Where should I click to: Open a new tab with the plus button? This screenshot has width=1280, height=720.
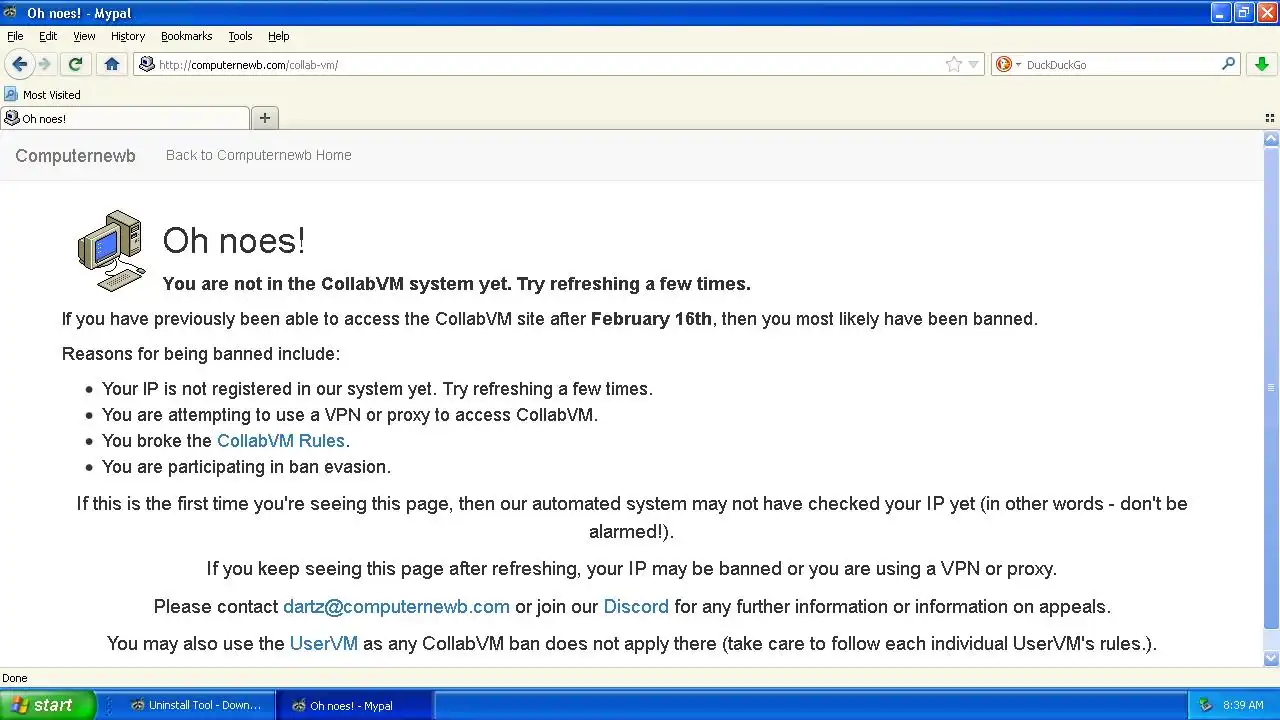pos(265,118)
